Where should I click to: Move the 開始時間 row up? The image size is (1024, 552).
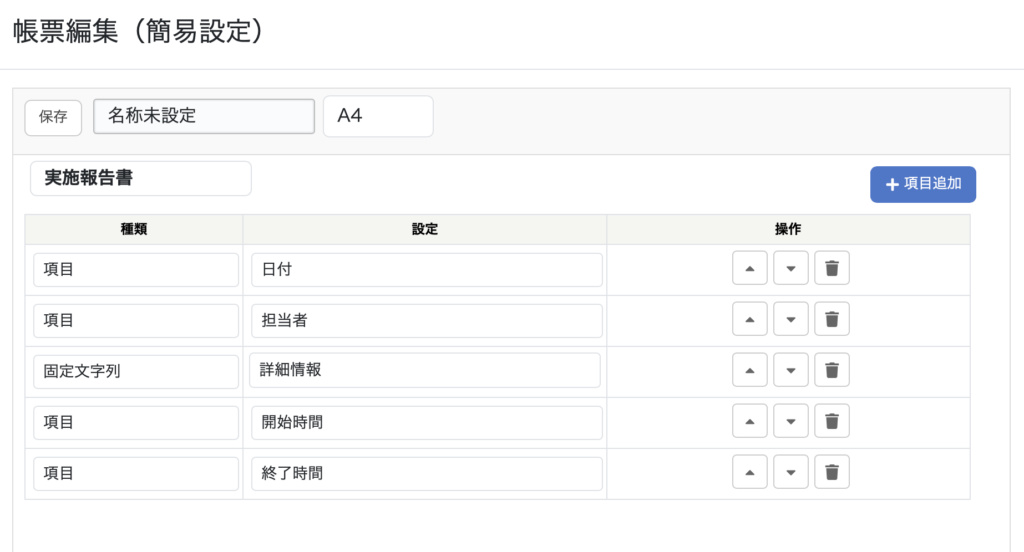(750, 421)
